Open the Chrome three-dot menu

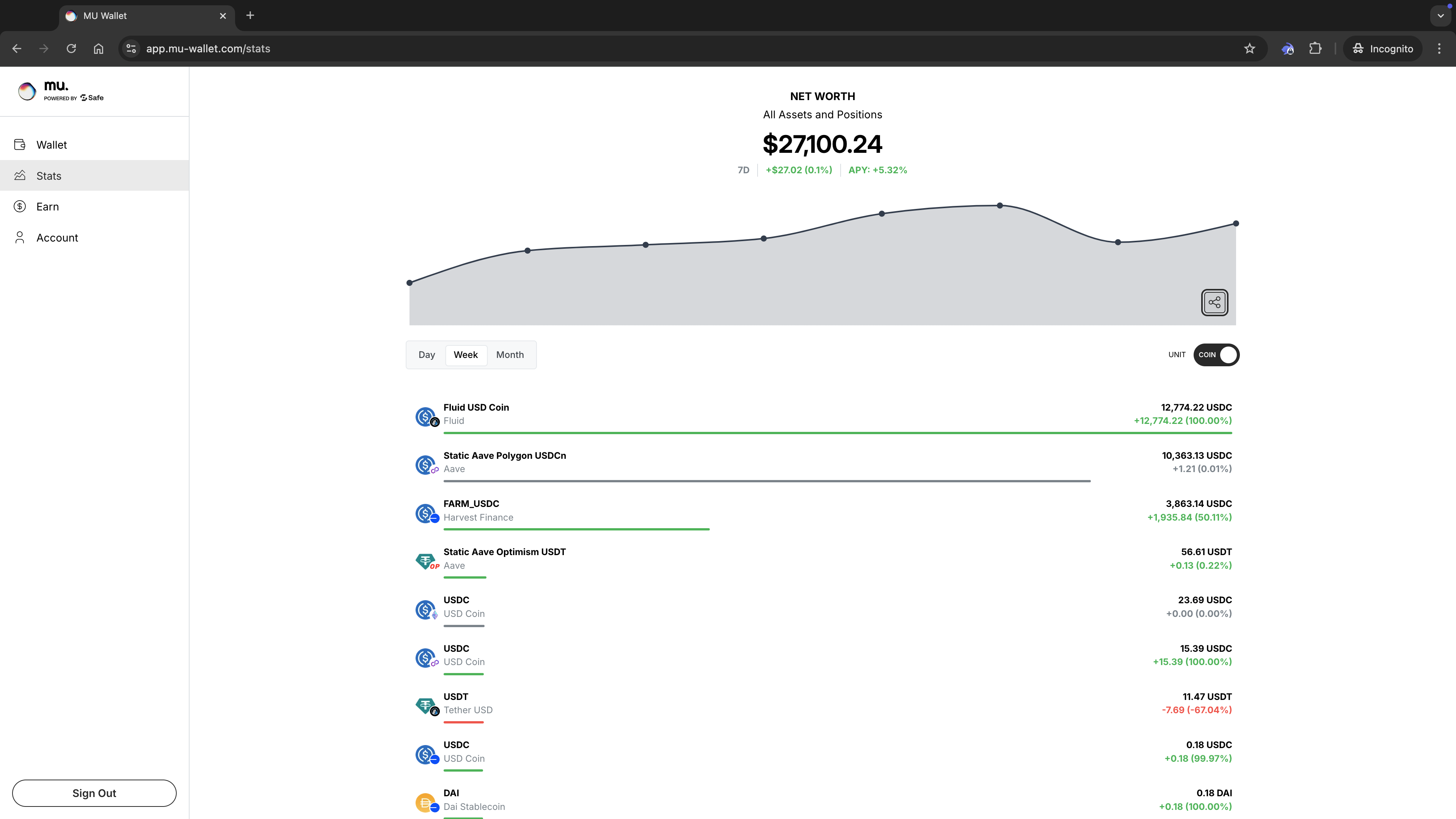1439,49
